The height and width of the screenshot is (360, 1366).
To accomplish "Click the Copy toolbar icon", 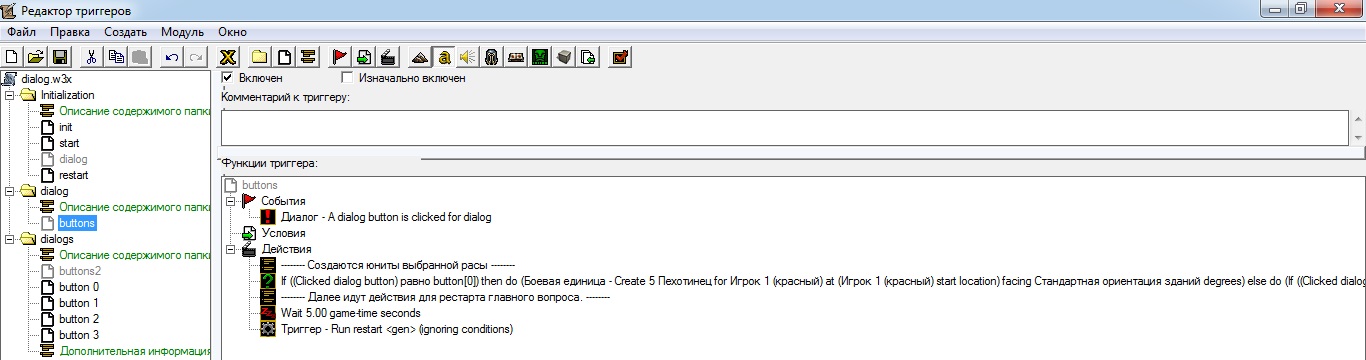I will pyautogui.click(x=116, y=57).
